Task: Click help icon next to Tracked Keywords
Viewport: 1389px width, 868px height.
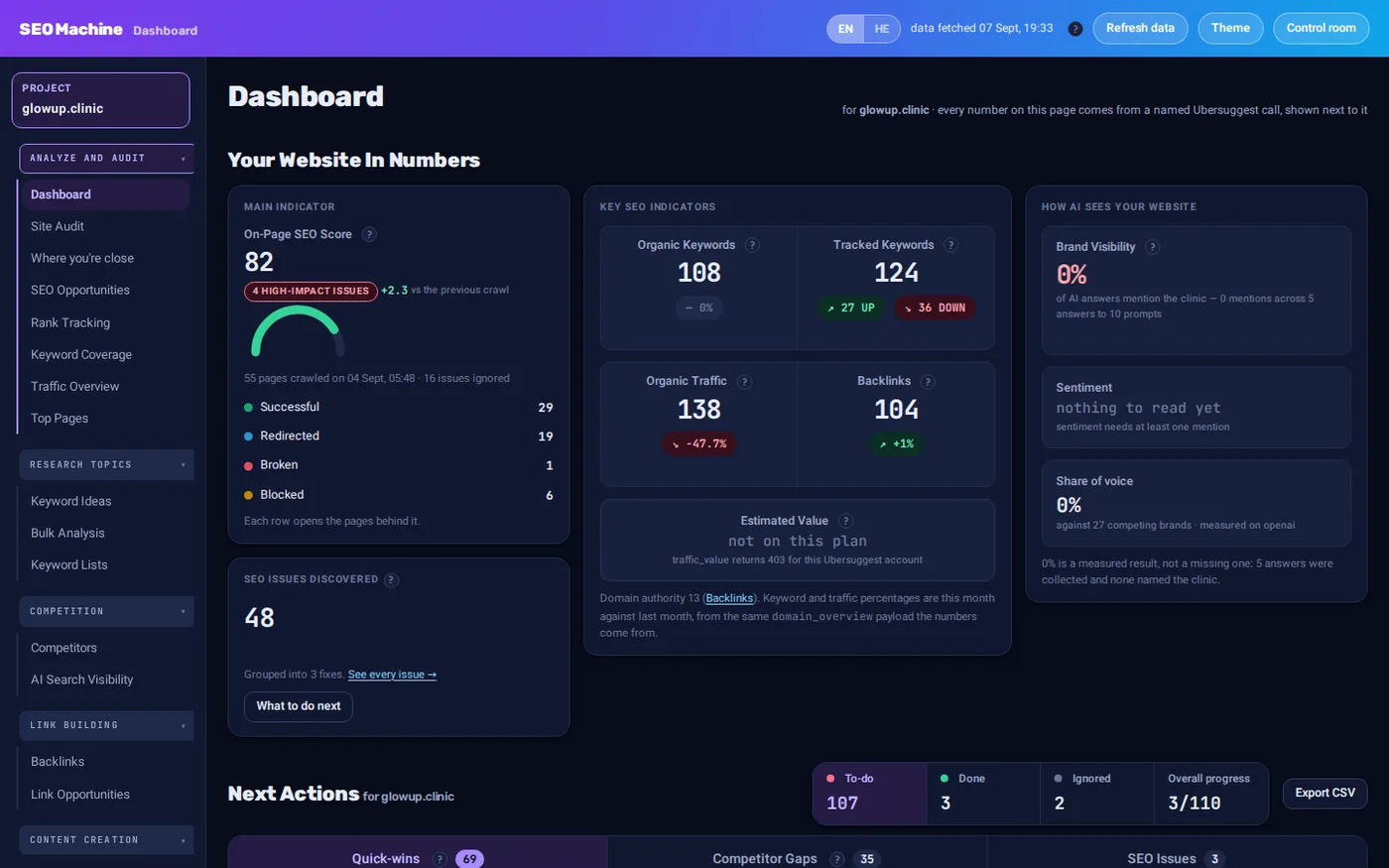Action: [950, 245]
